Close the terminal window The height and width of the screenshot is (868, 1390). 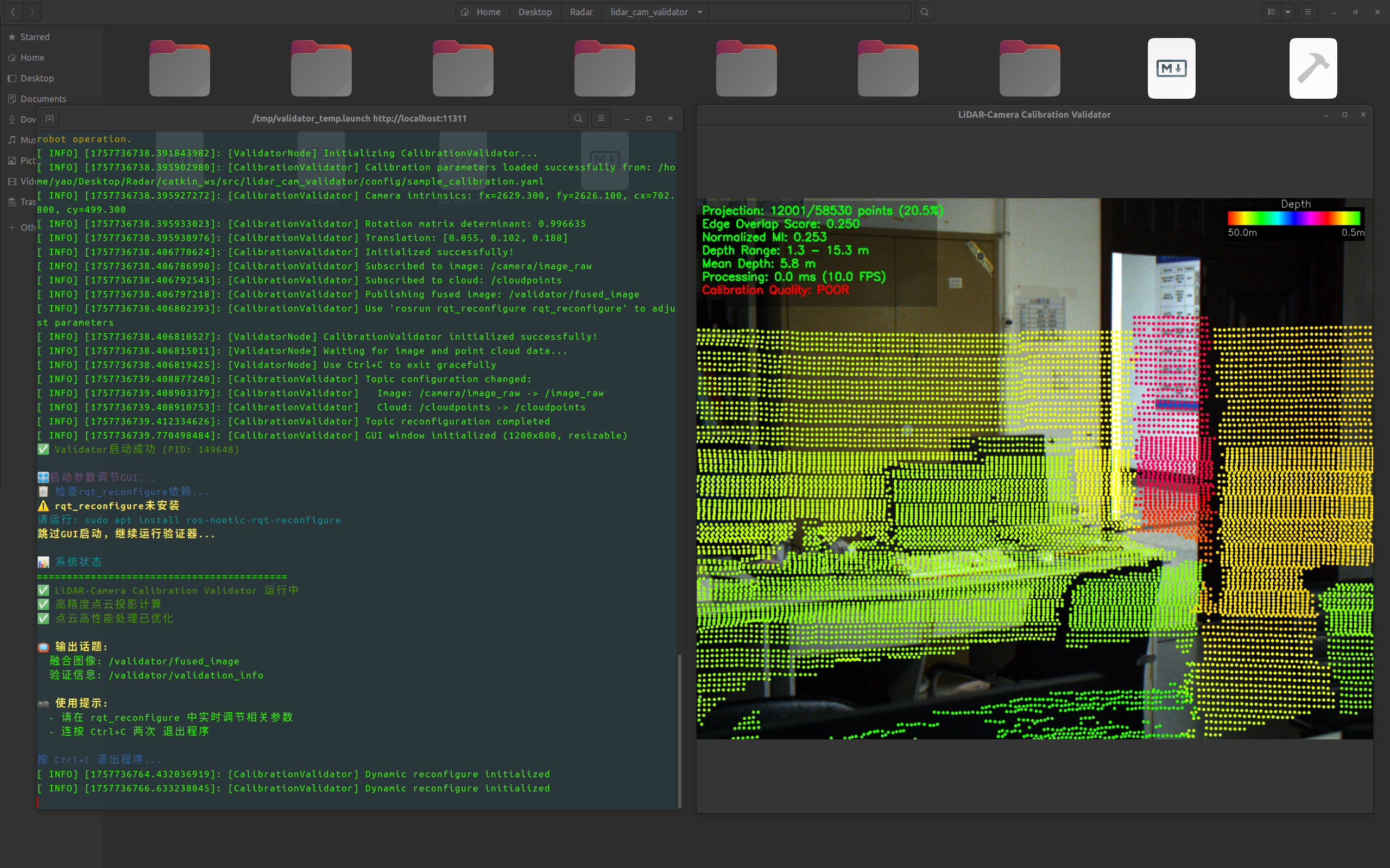coord(671,119)
